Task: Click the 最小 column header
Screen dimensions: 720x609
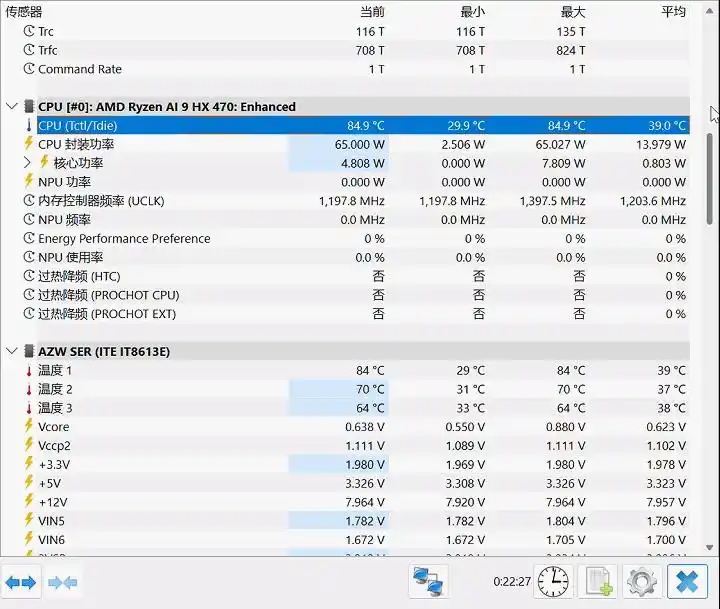Action: pyautogui.click(x=472, y=11)
